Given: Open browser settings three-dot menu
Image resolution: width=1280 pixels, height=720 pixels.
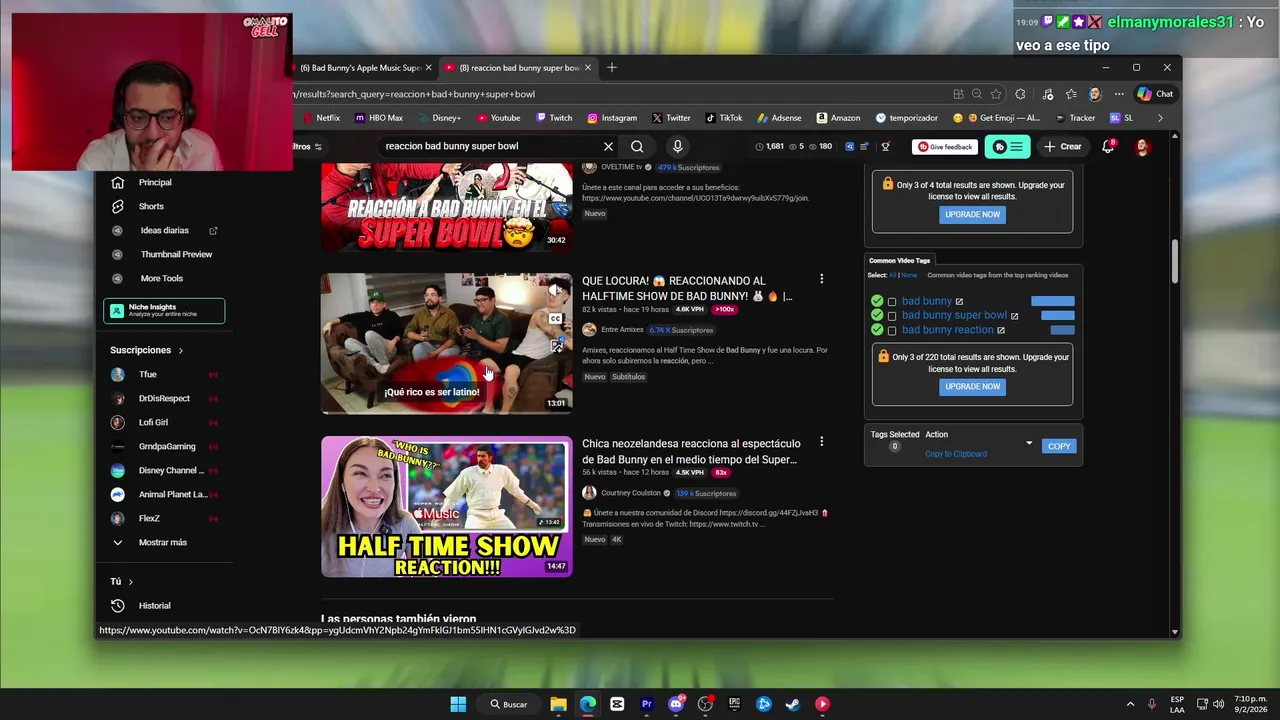Looking at the screenshot, I should coord(1119,94).
